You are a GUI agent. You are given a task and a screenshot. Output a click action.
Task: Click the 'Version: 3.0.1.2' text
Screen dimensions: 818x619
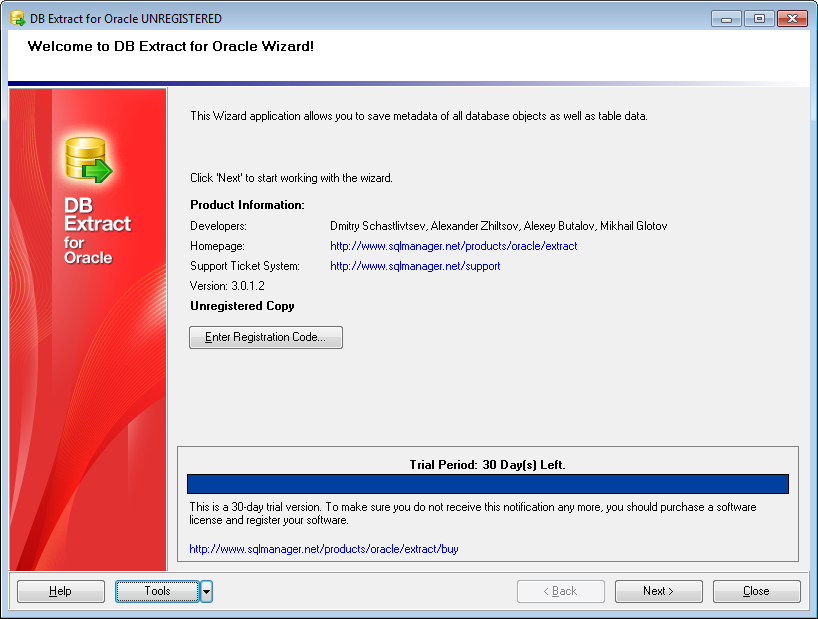click(x=227, y=286)
